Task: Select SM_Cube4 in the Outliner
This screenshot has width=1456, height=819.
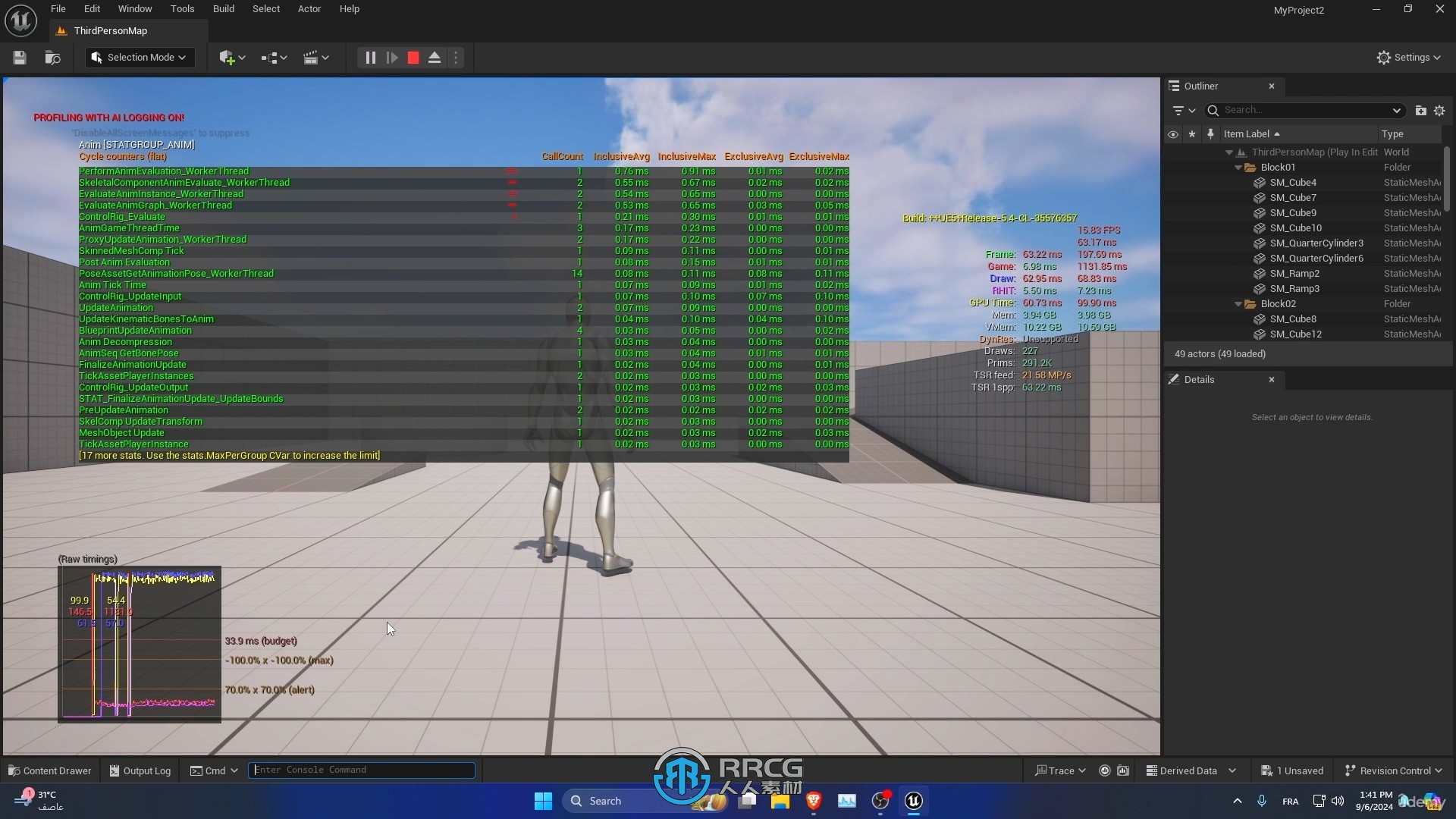Action: click(x=1292, y=181)
